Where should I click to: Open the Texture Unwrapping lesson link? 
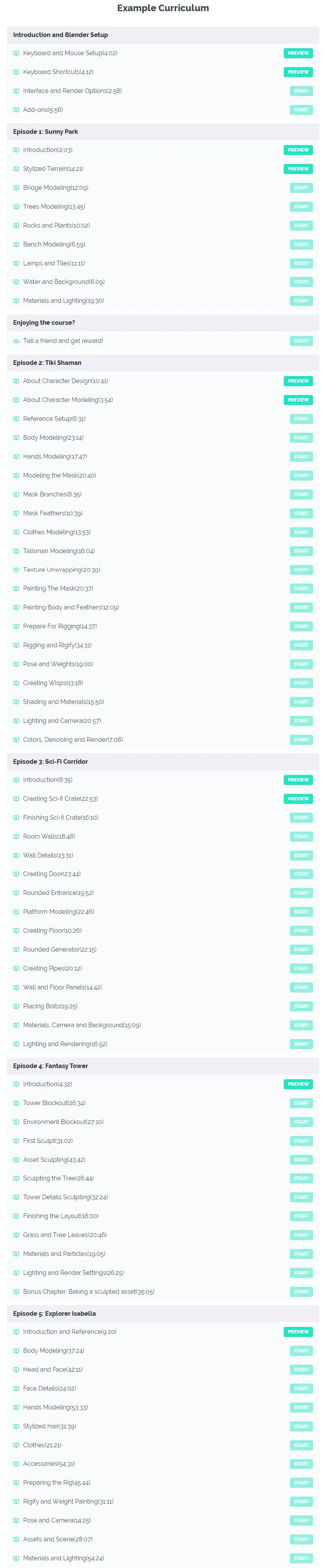[x=61, y=570]
